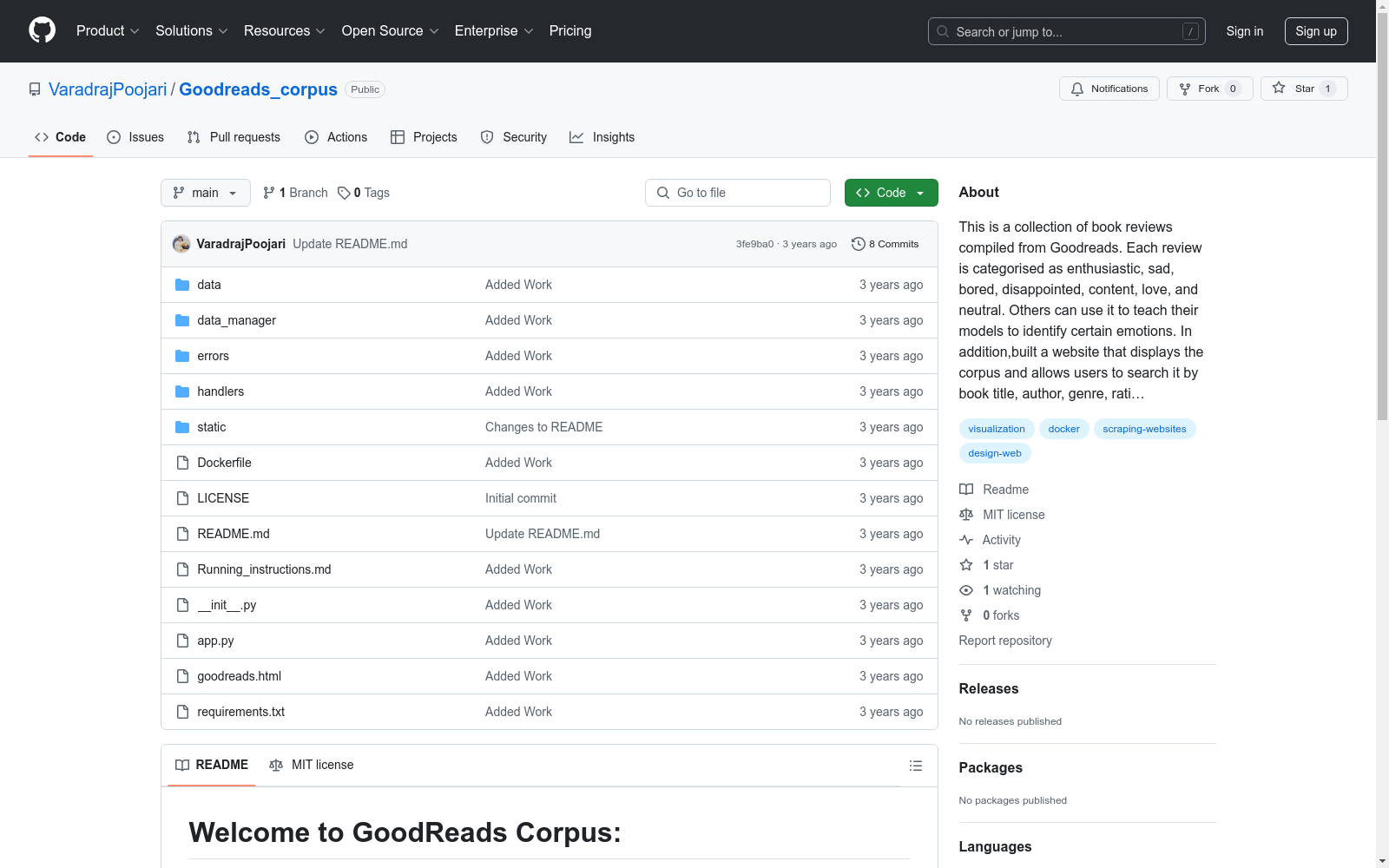Fork the repository
This screenshot has width=1389, height=868.
1210,89
